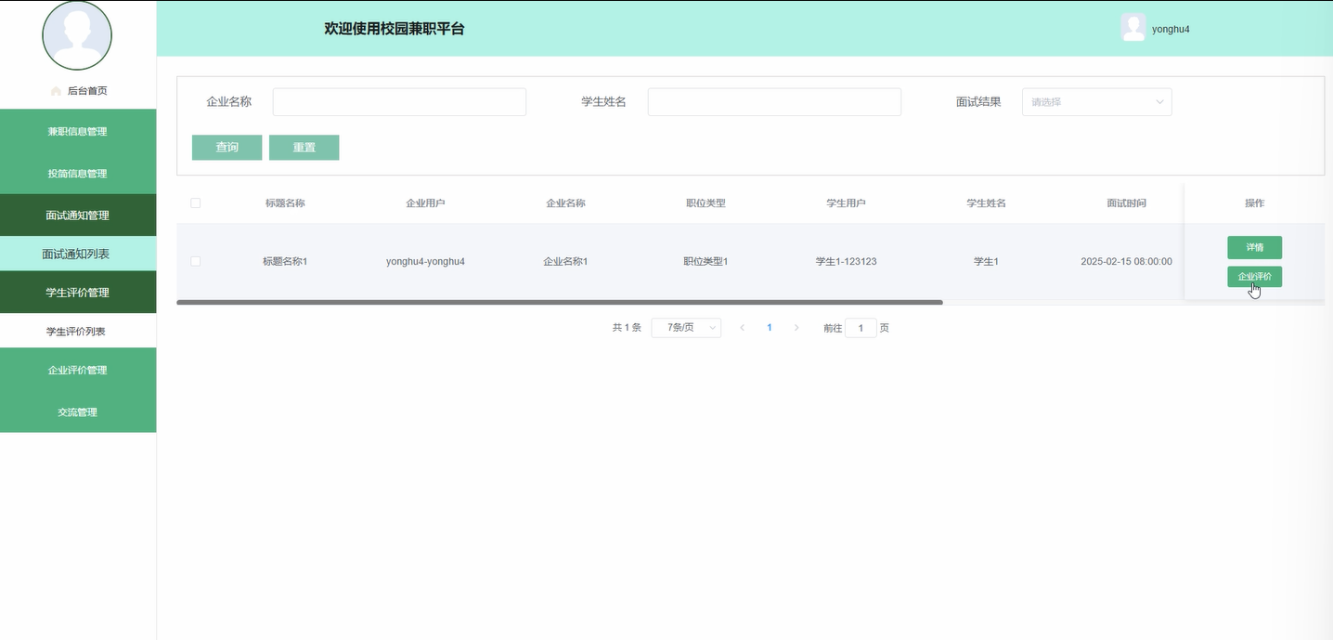
Task: Open the 面试结果 dropdown
Action: click(x=1097, y=102)
